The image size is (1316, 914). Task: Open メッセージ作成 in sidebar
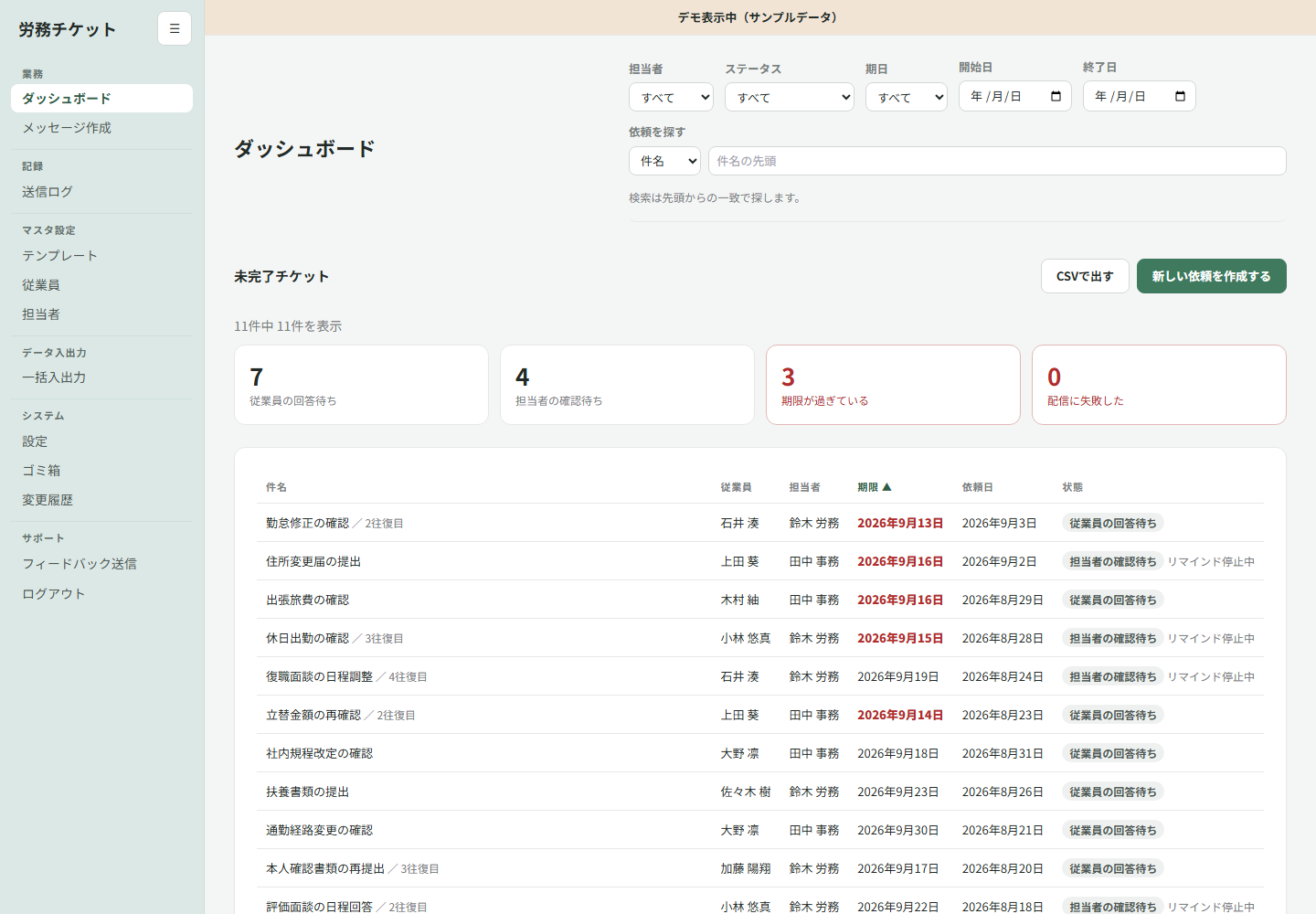[101, 128]
